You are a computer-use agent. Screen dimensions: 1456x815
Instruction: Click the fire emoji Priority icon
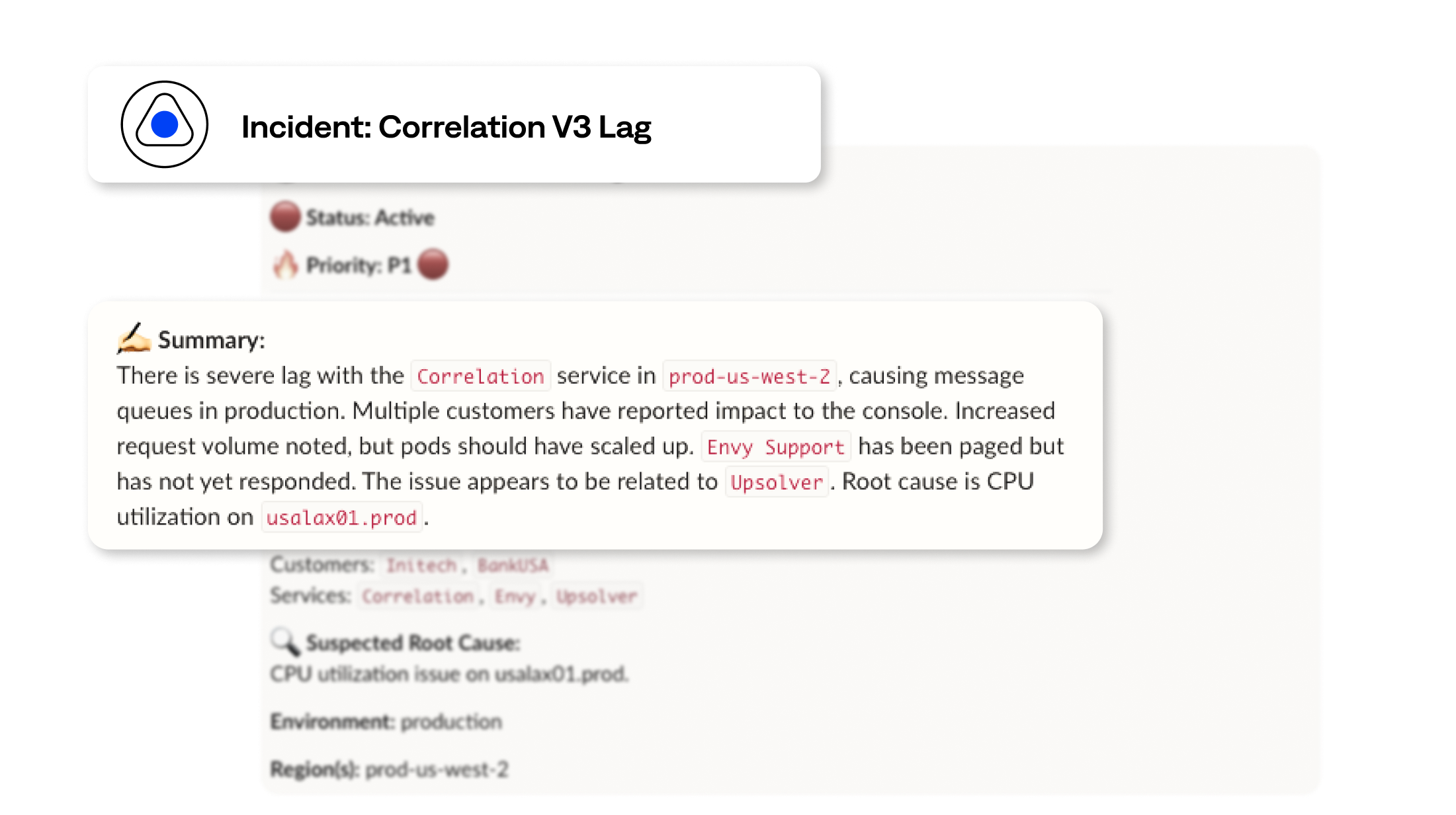[x=282, y=264]
